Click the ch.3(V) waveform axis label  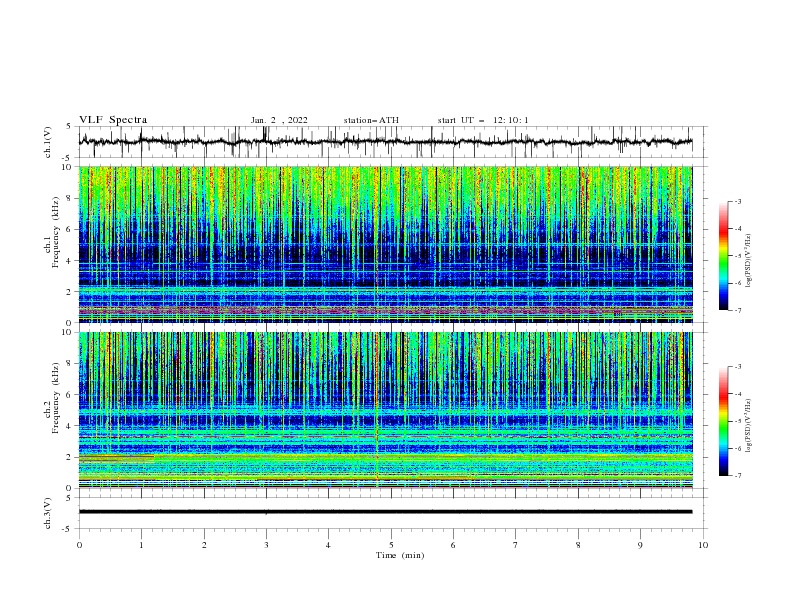(x=48, y=513)
